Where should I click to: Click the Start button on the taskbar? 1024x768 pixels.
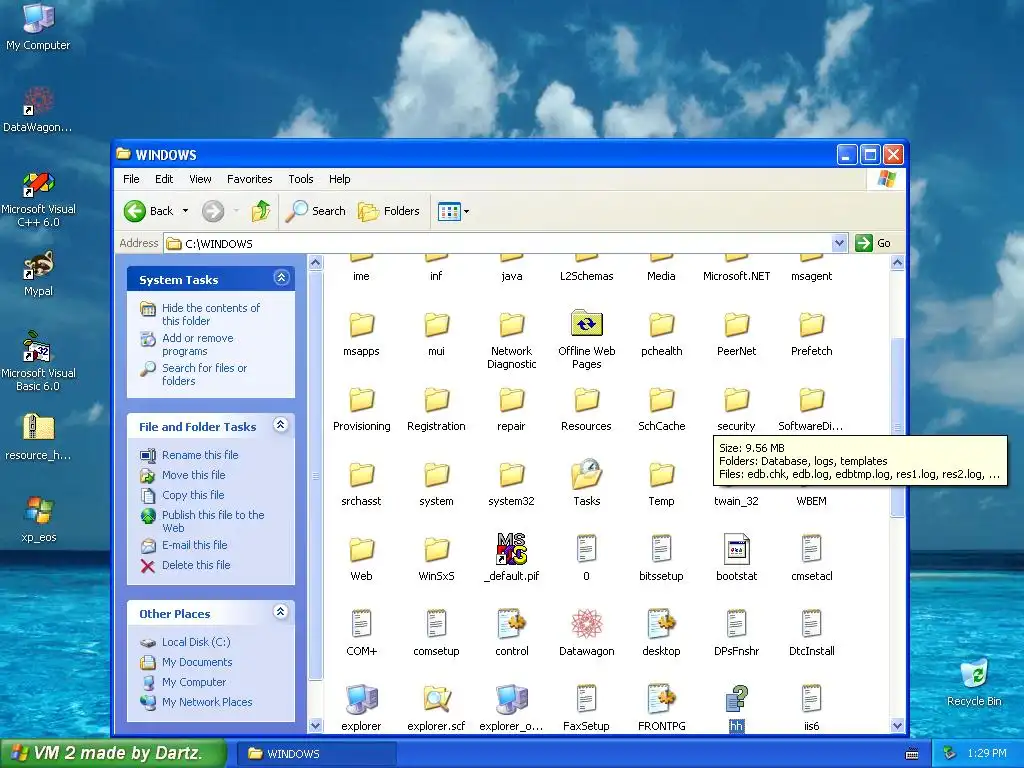[x=113, y=753]
